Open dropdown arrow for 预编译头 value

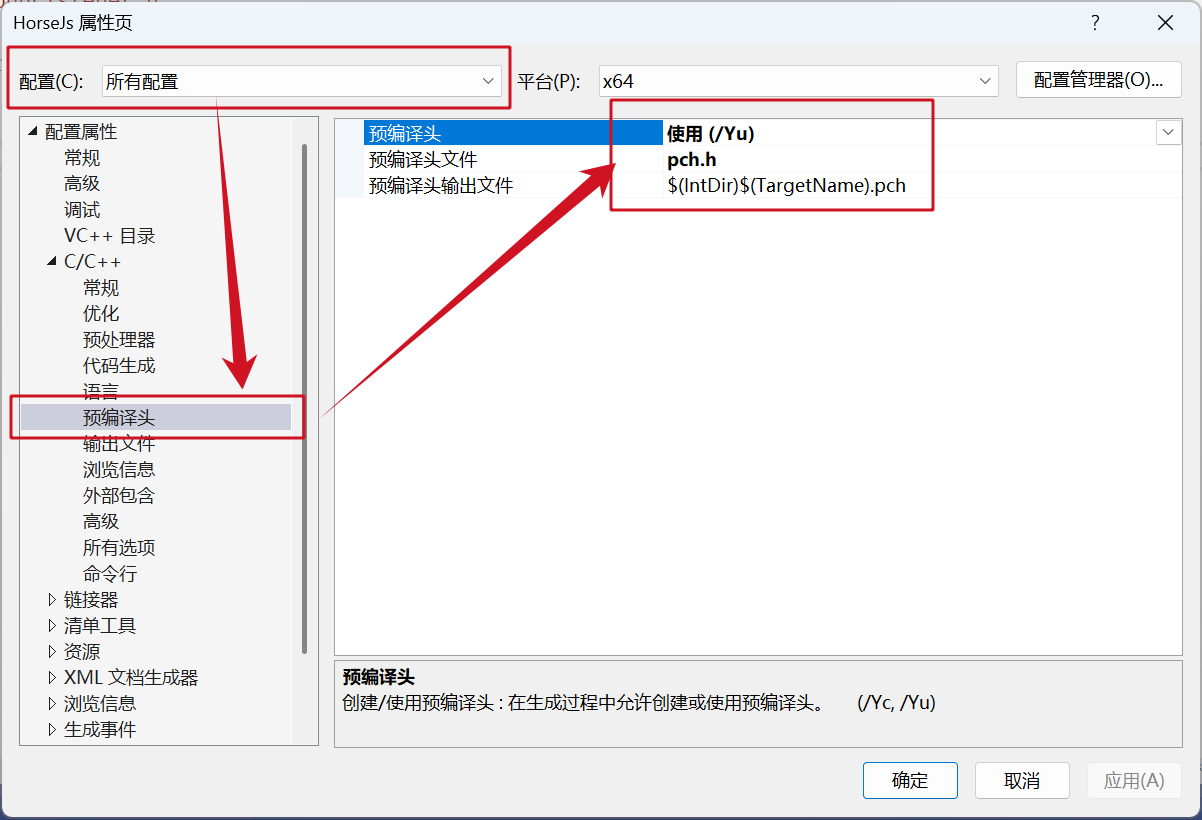[x=1168, y=132]
